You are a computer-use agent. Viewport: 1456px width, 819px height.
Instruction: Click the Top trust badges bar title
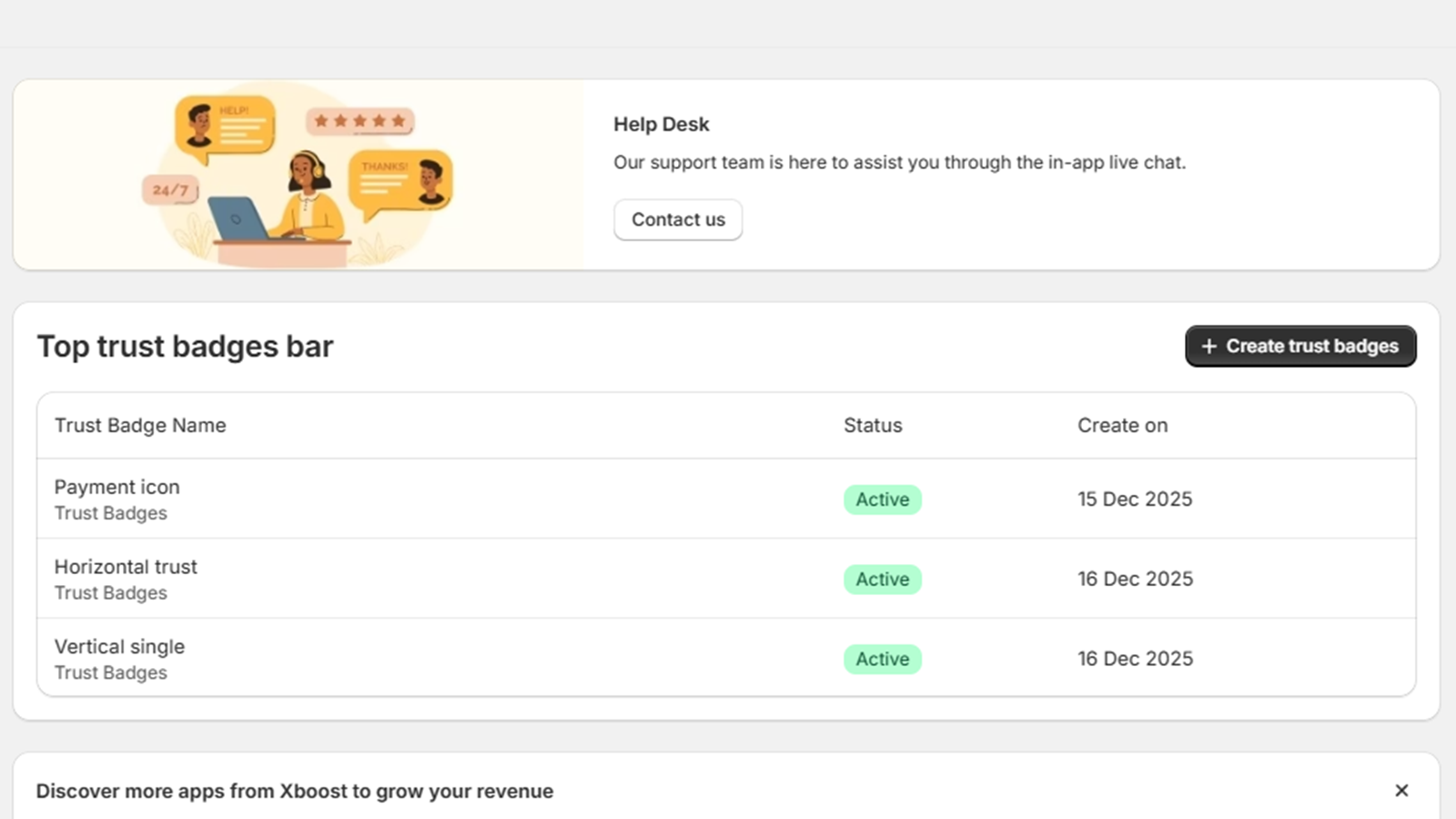185,347
